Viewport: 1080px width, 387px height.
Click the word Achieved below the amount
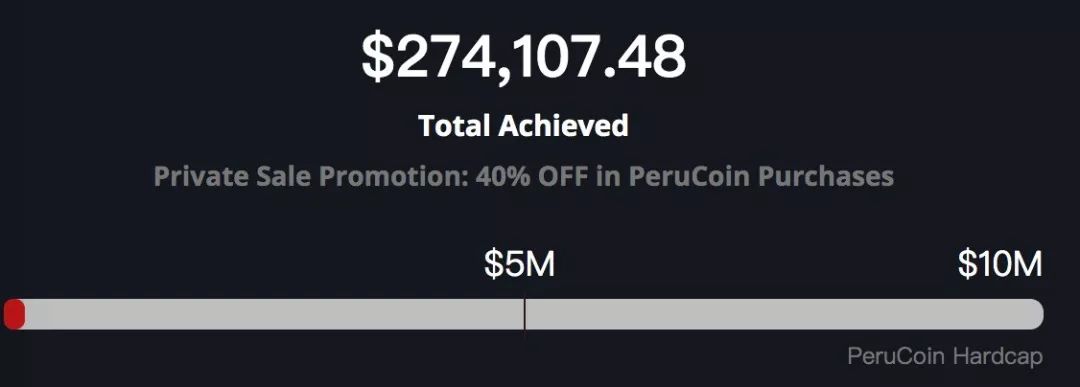pyautogui.click(x=563, y=126)
